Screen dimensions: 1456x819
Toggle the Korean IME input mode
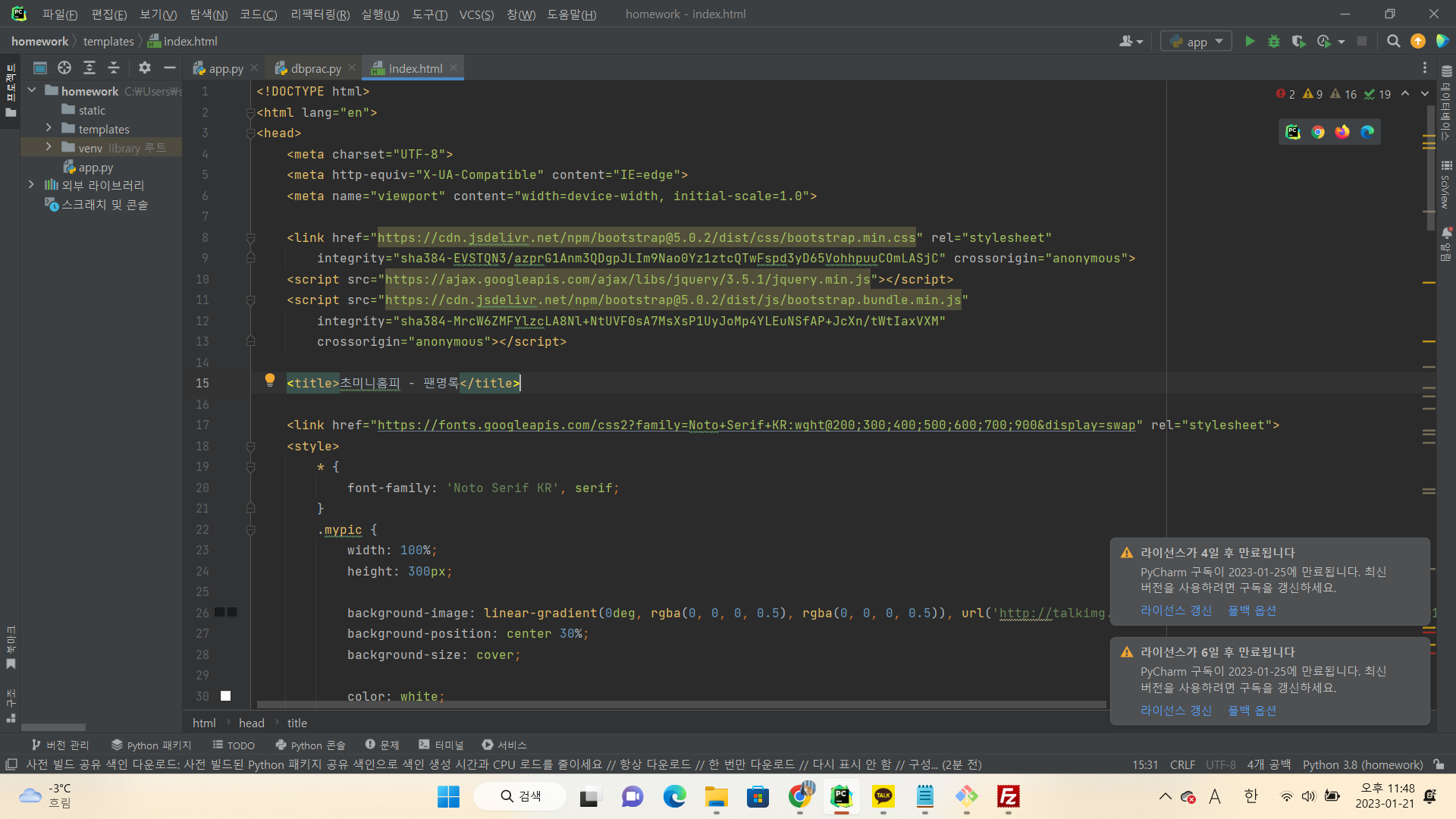pos(1250,796)
